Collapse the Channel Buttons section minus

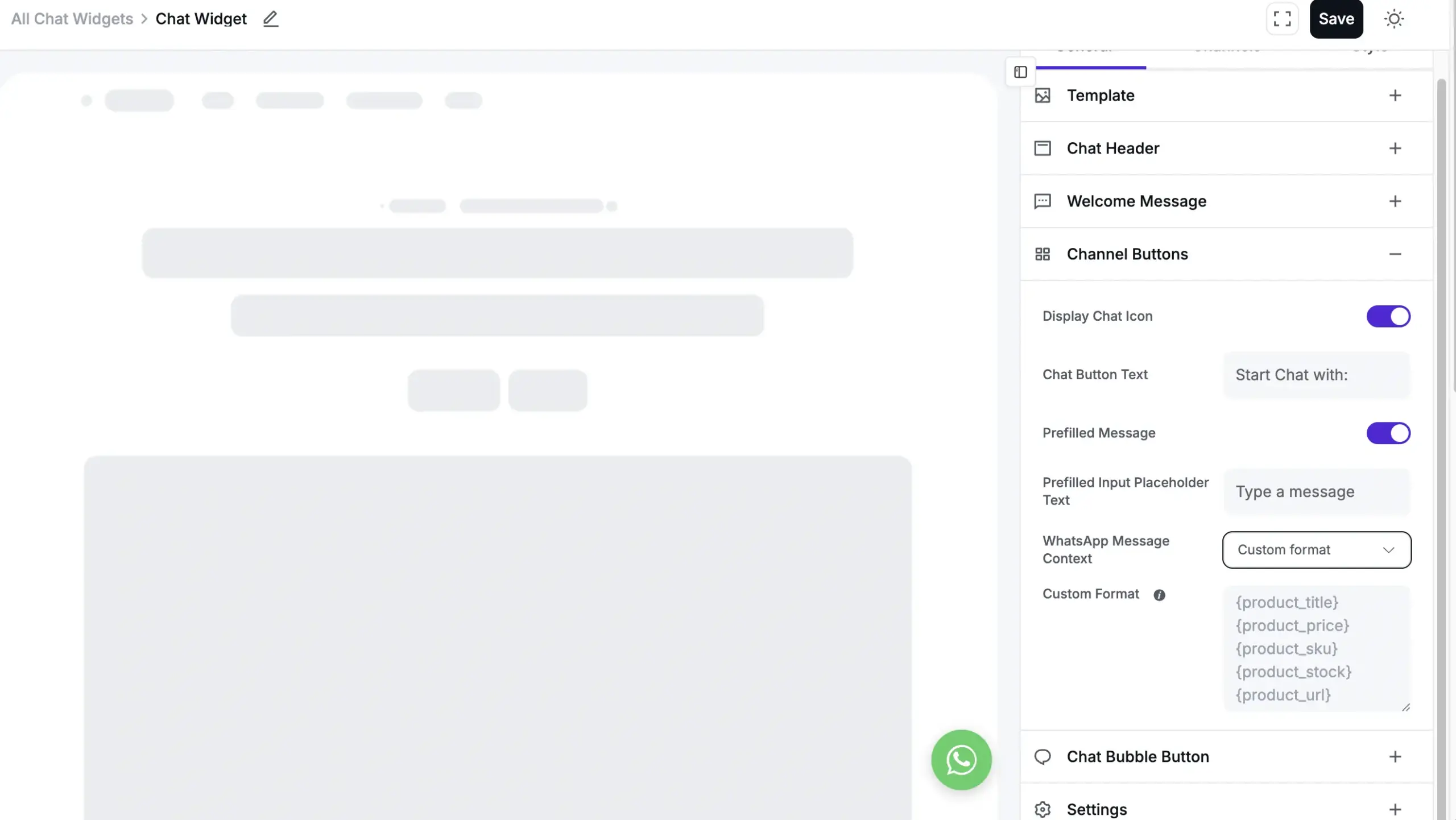tap(1395, 254)
